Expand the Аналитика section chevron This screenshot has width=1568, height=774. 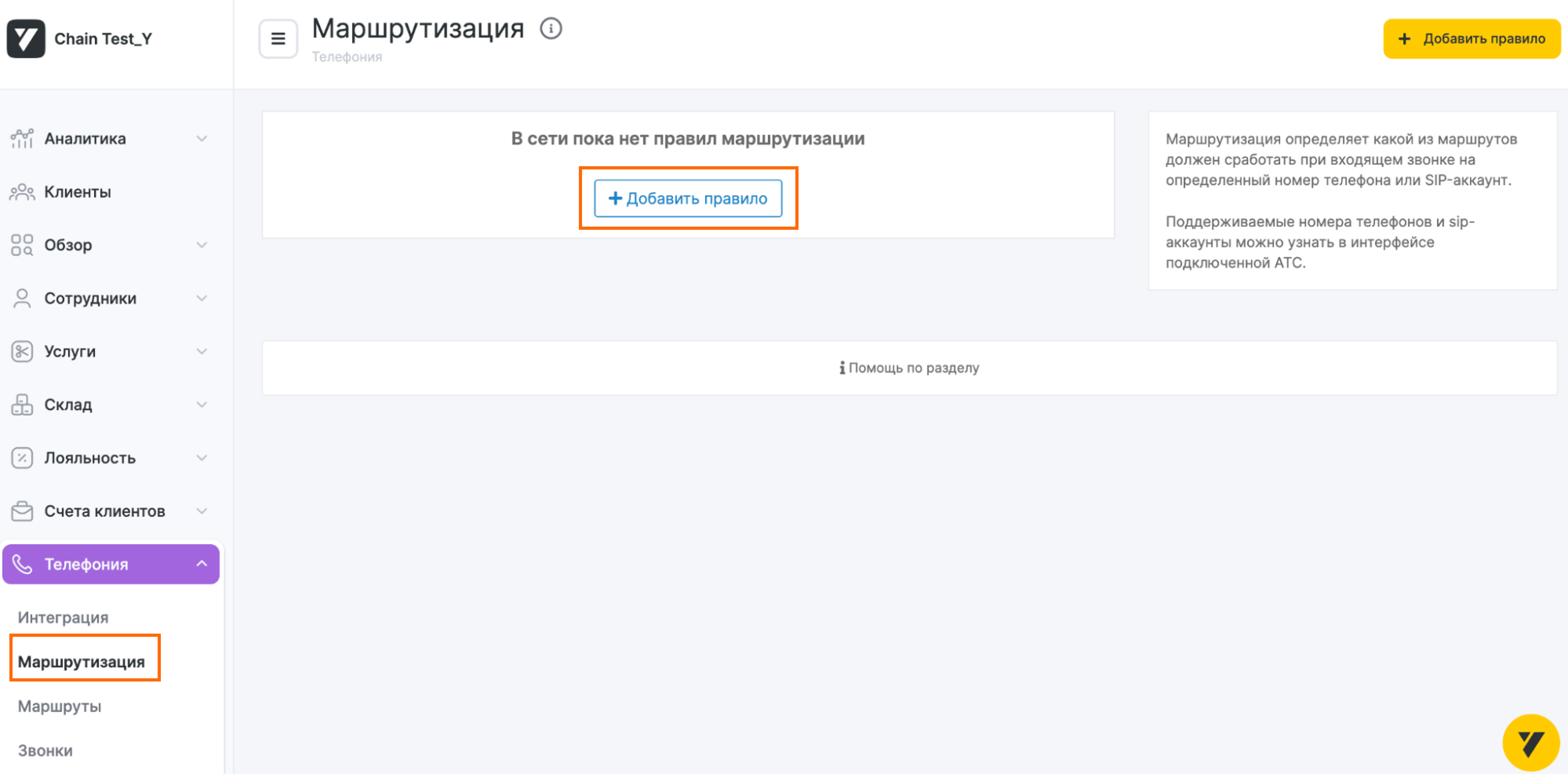pyautogui.click(x=202, y=139)
